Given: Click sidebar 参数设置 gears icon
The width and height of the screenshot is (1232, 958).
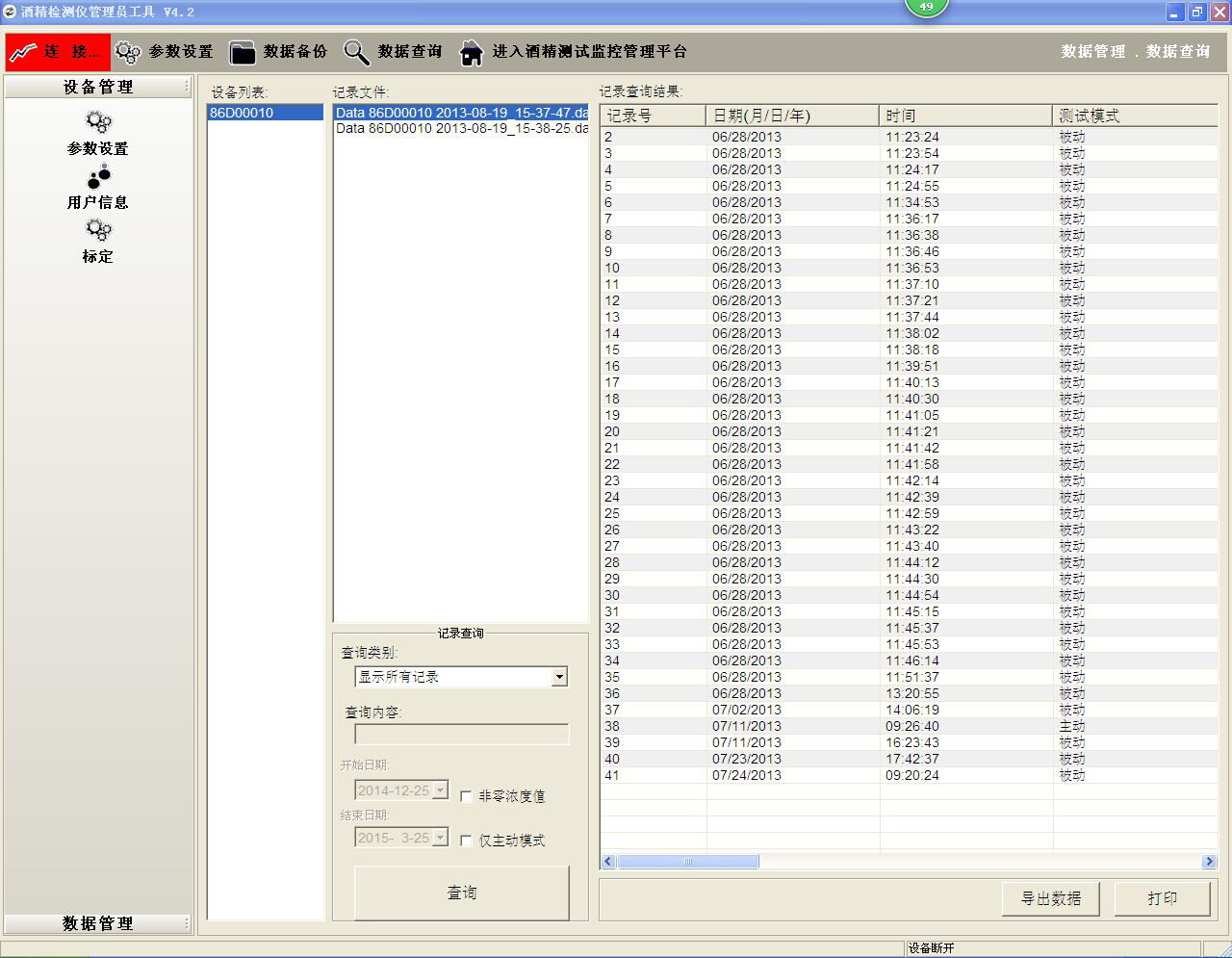Looking at the screenshot, I should (98, 122).
